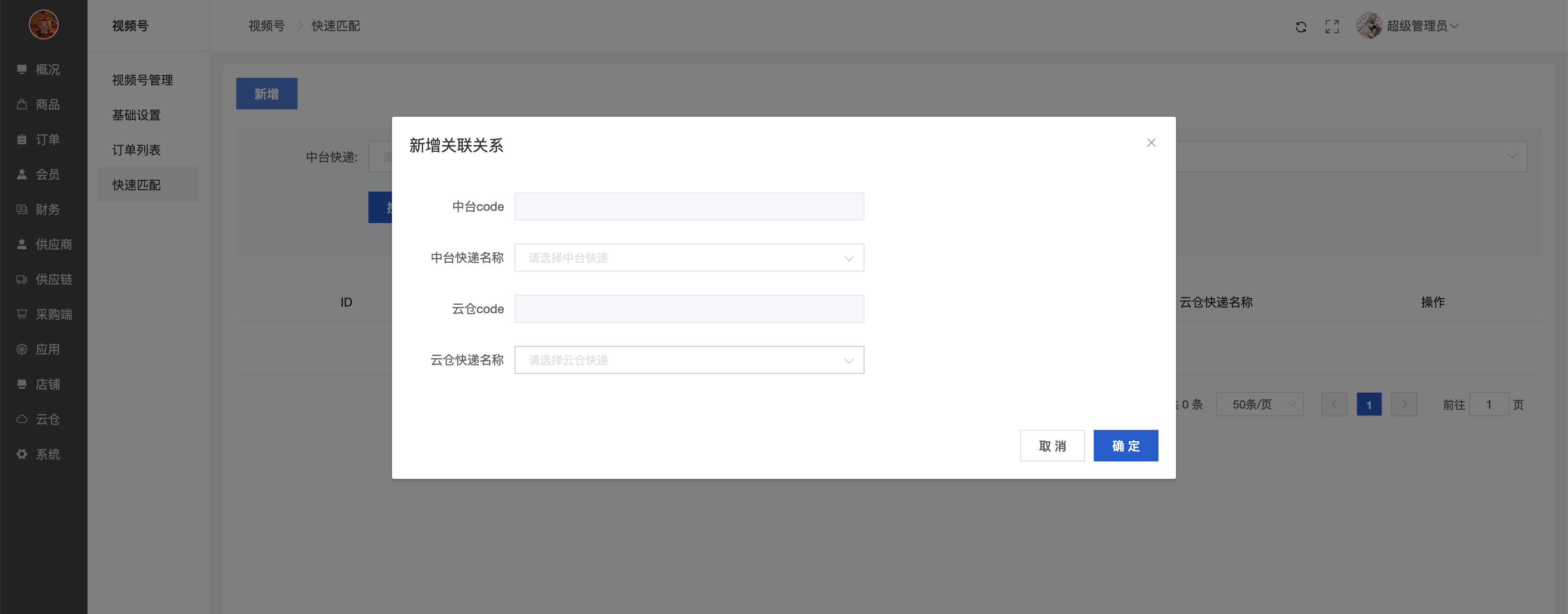Click the 取消 cancel button

click(1052, 446)
